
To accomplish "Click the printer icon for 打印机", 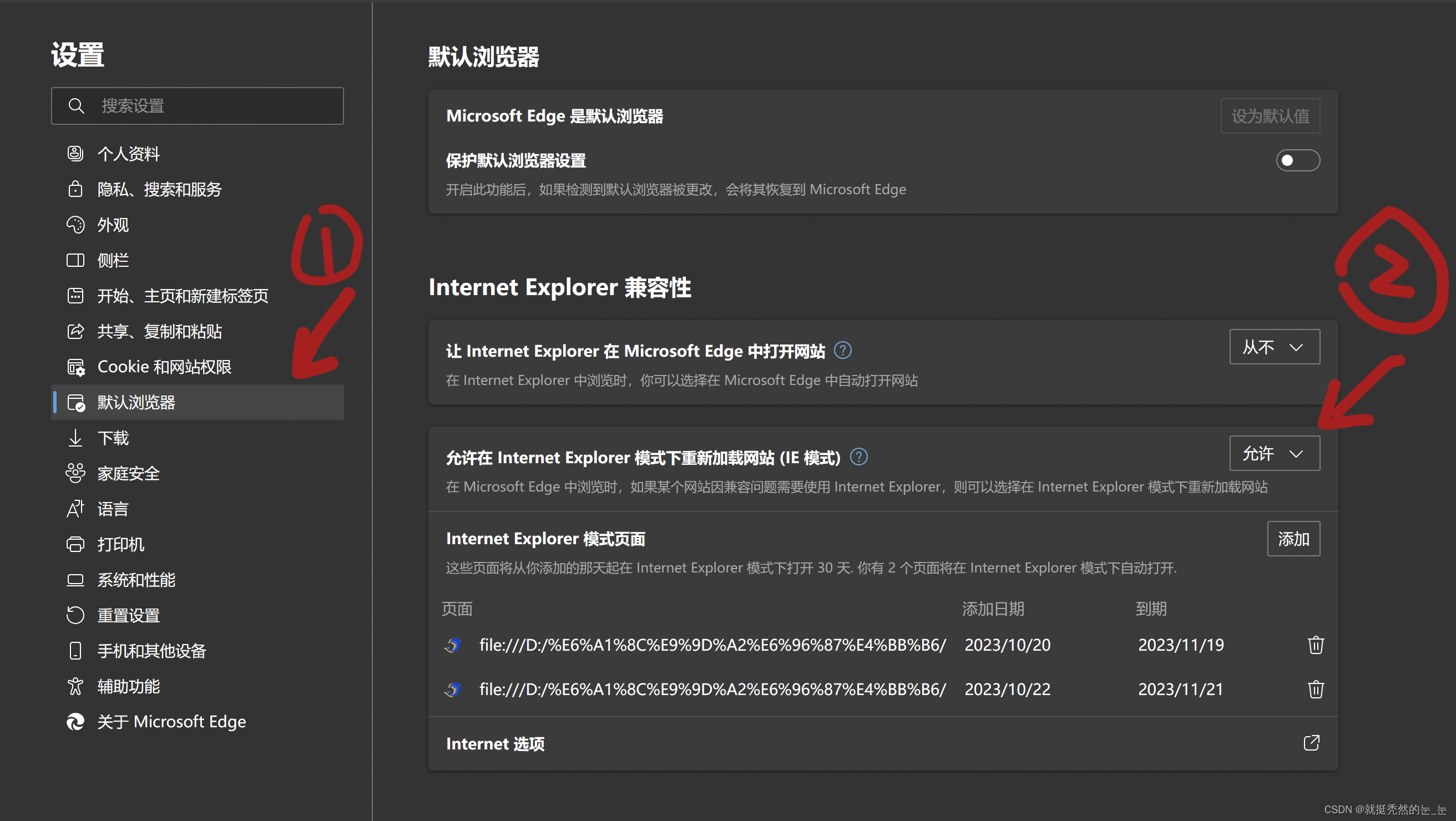I will coord(75,544).
